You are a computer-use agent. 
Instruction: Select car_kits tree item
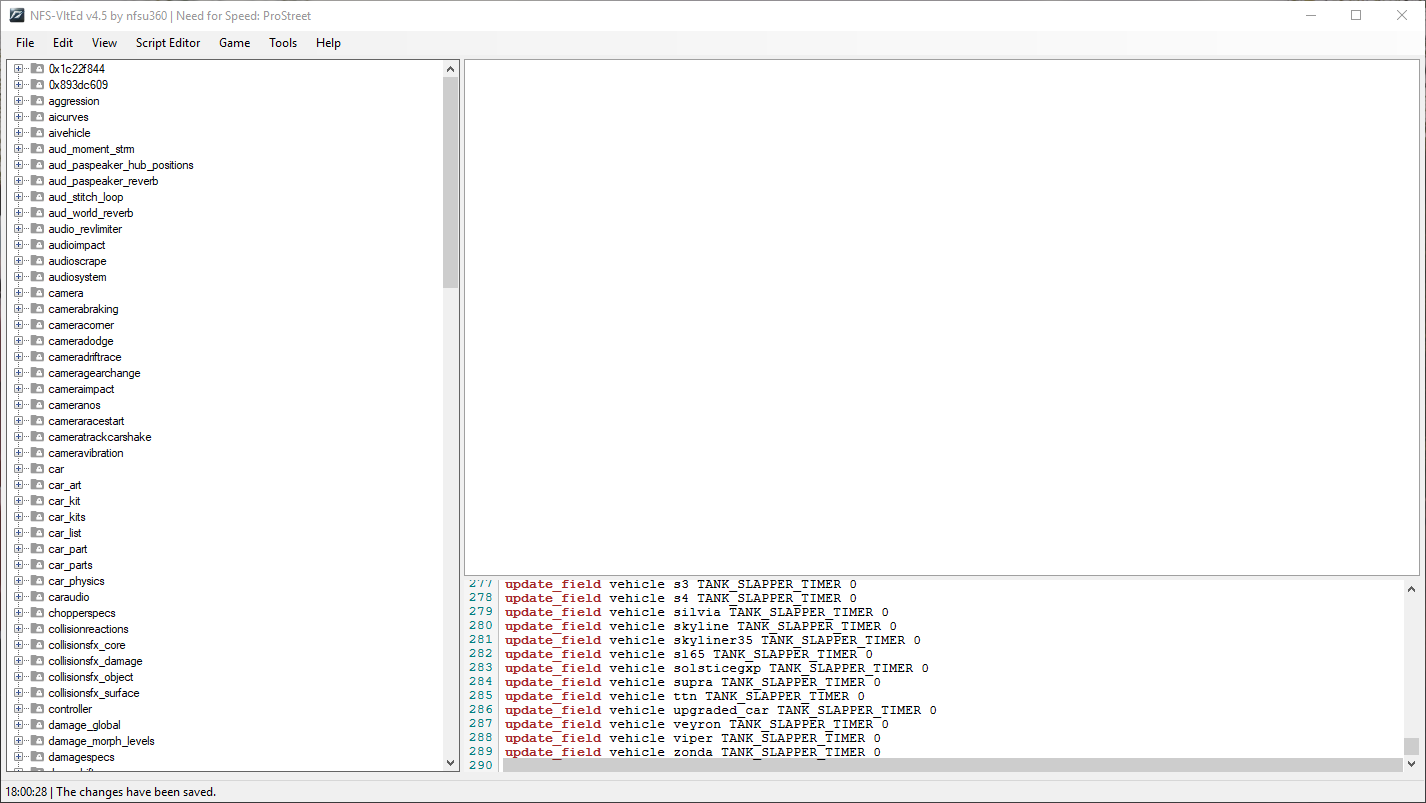coord(67,517)
